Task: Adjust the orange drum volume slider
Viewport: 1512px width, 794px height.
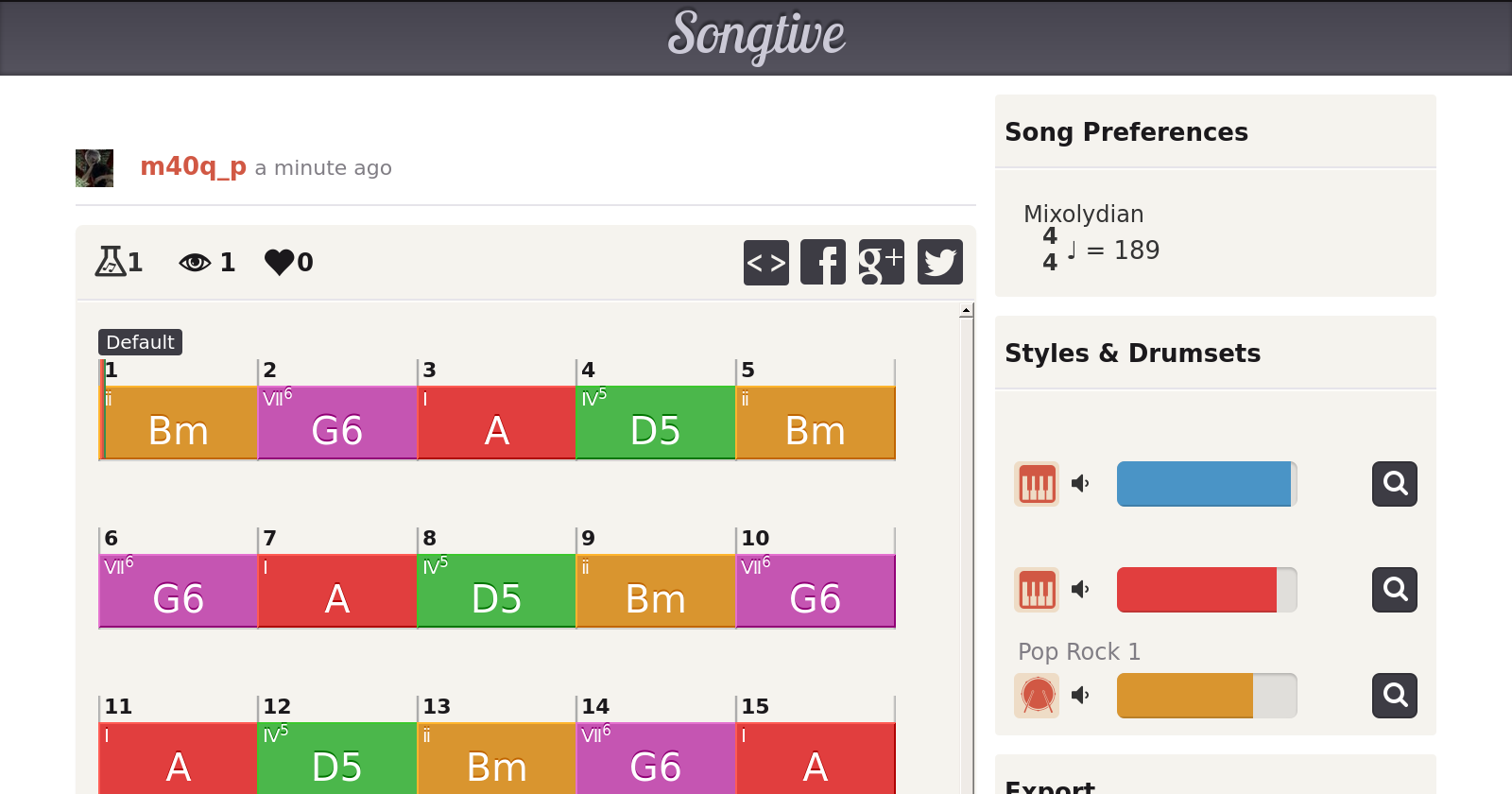Action: (1206, 696)
